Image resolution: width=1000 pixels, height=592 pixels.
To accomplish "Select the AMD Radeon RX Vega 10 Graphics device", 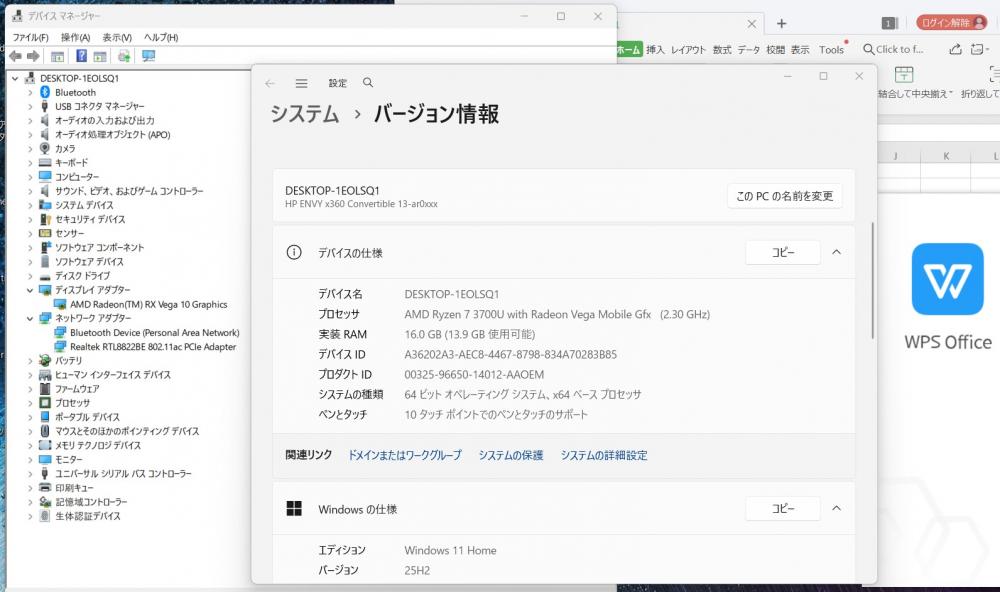I will [148, 304].
